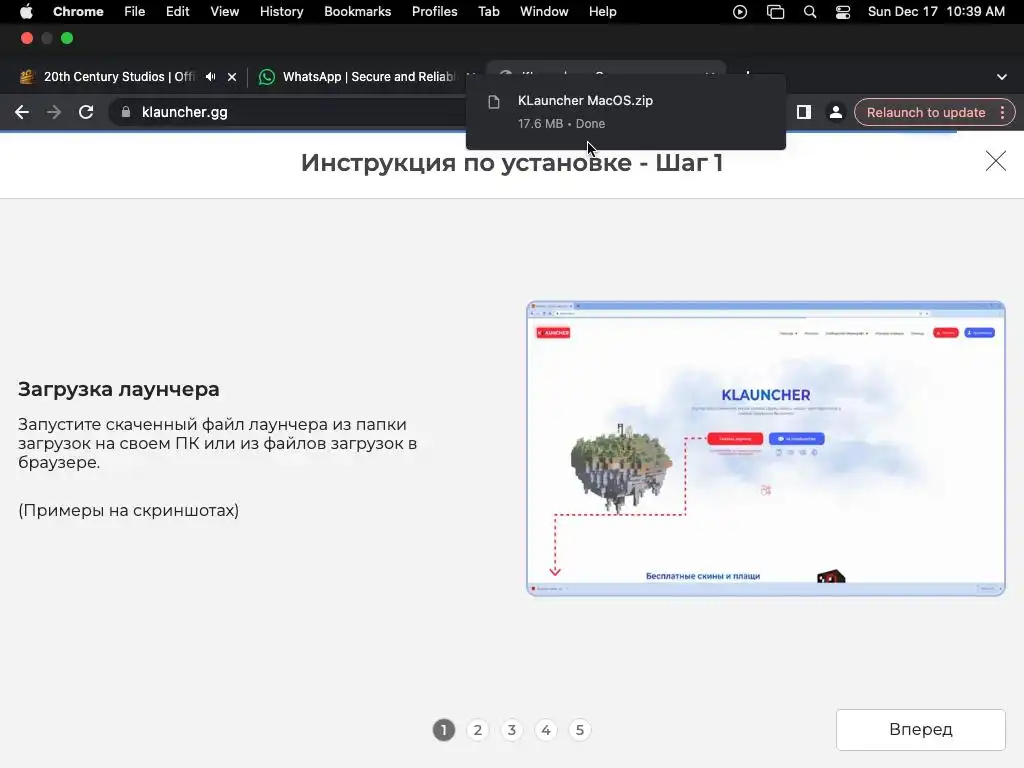Switch to the WhatsApp tab
The image size is (1024, 768).
coord(369,76)
